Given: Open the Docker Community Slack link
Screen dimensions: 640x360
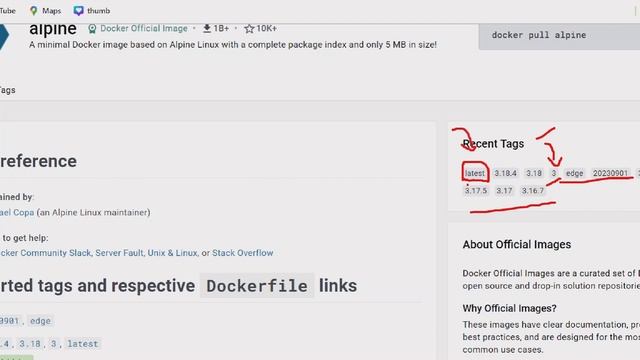Looking at the screenshot, I should click(45, 253).
